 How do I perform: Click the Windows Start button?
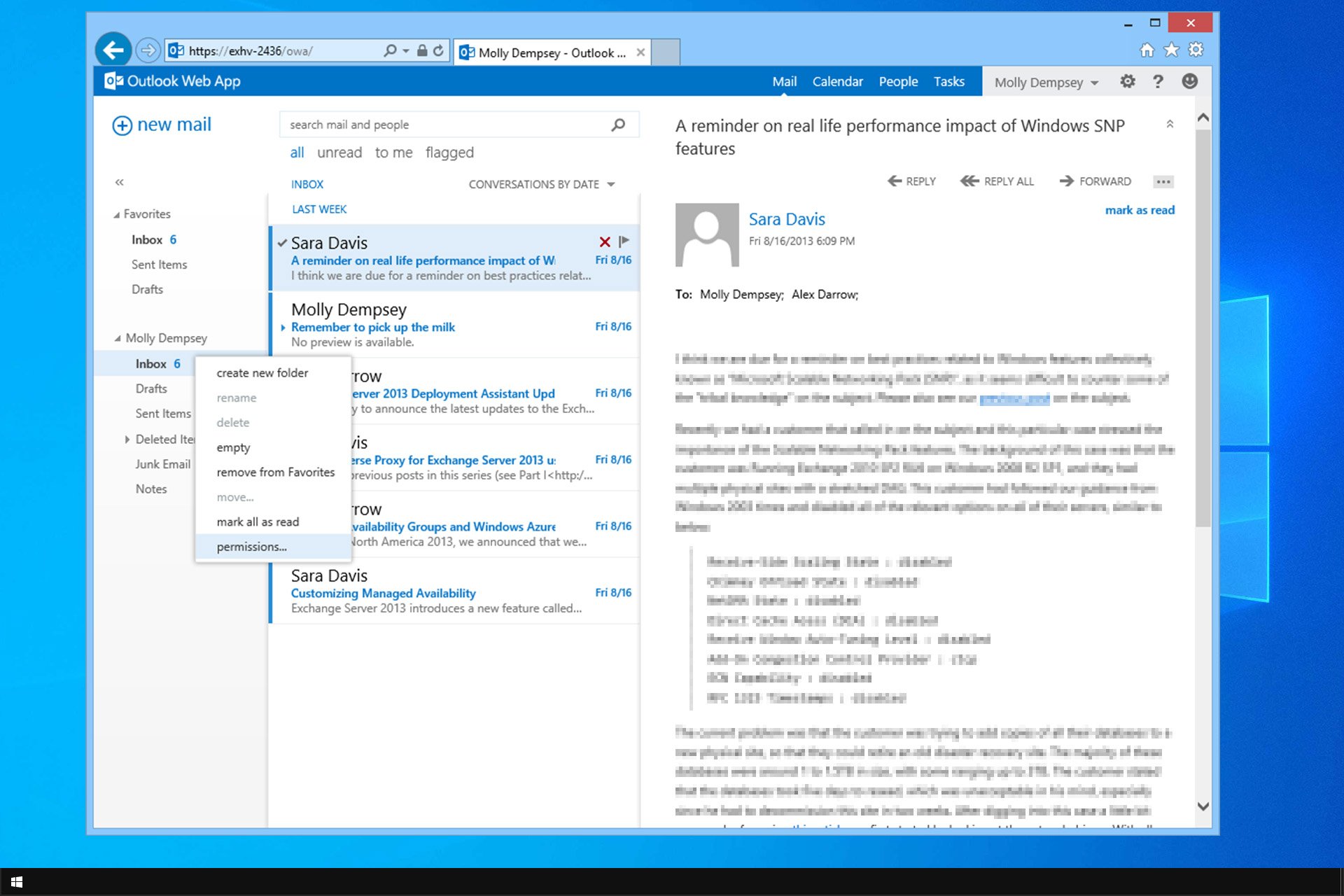[x=17, y=882]
